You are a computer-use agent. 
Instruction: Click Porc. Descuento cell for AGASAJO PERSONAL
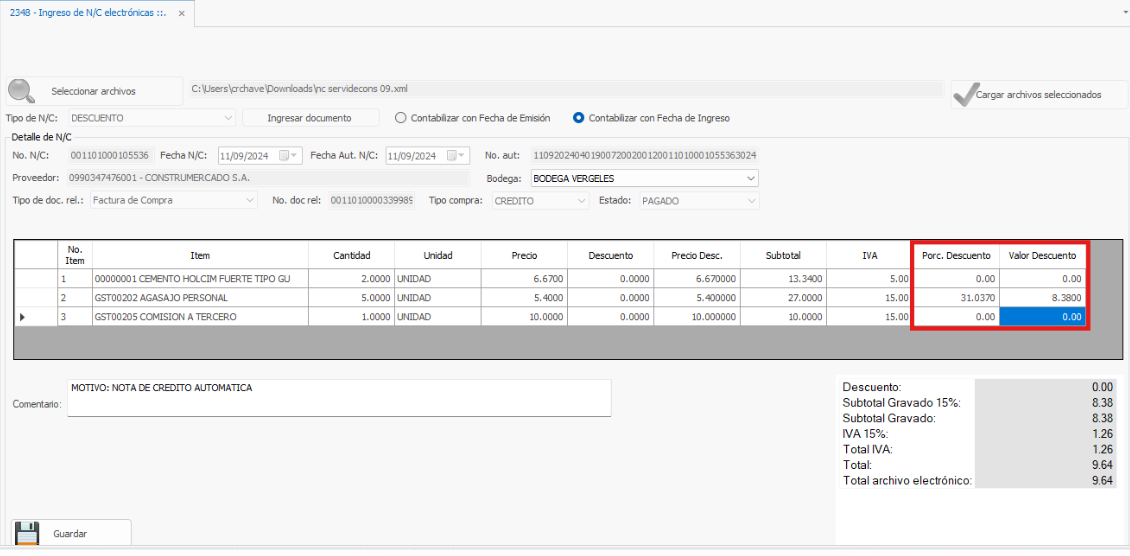click(954, 298)
